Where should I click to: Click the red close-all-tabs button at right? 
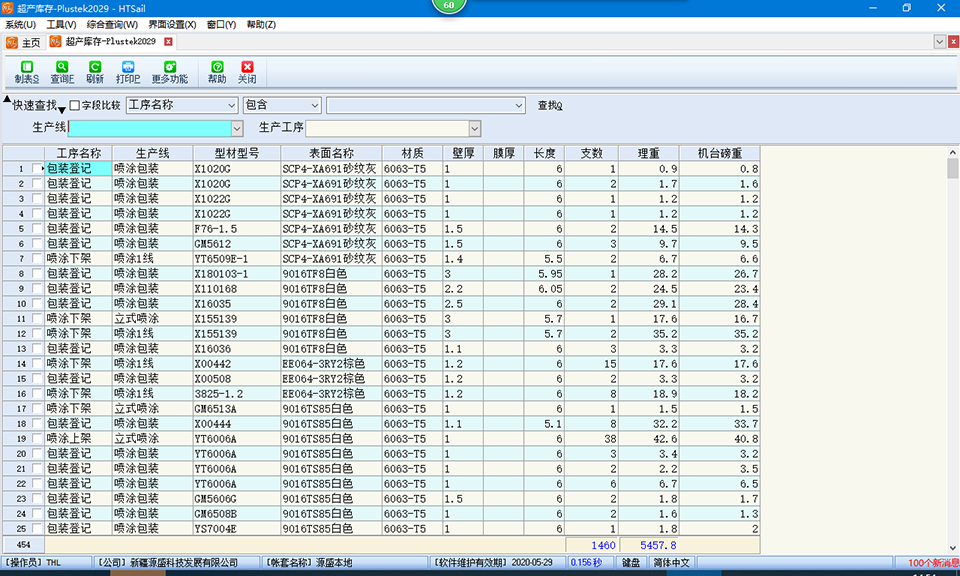[x=953, y=42]
